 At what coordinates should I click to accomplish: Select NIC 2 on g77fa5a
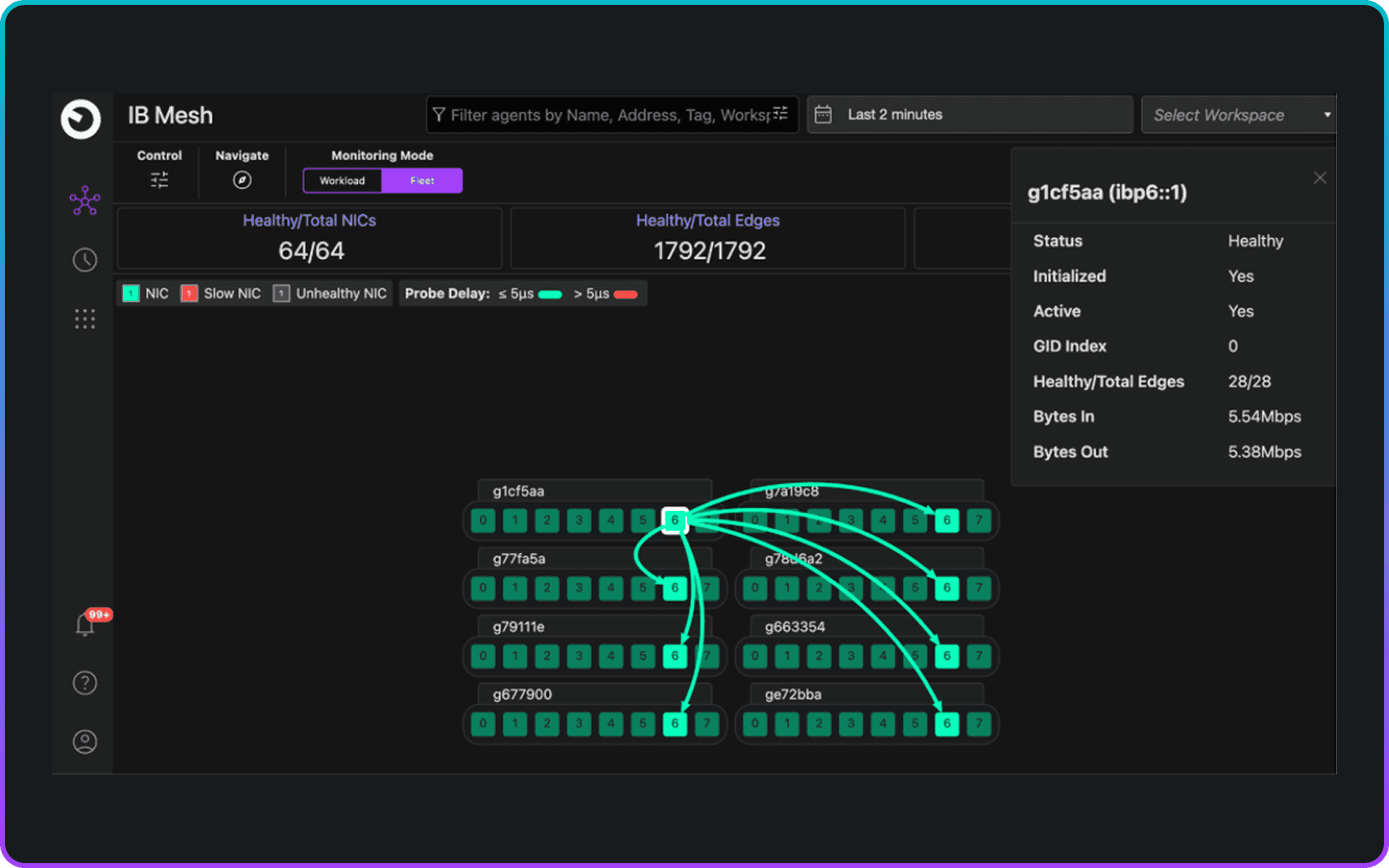(547, 589)
